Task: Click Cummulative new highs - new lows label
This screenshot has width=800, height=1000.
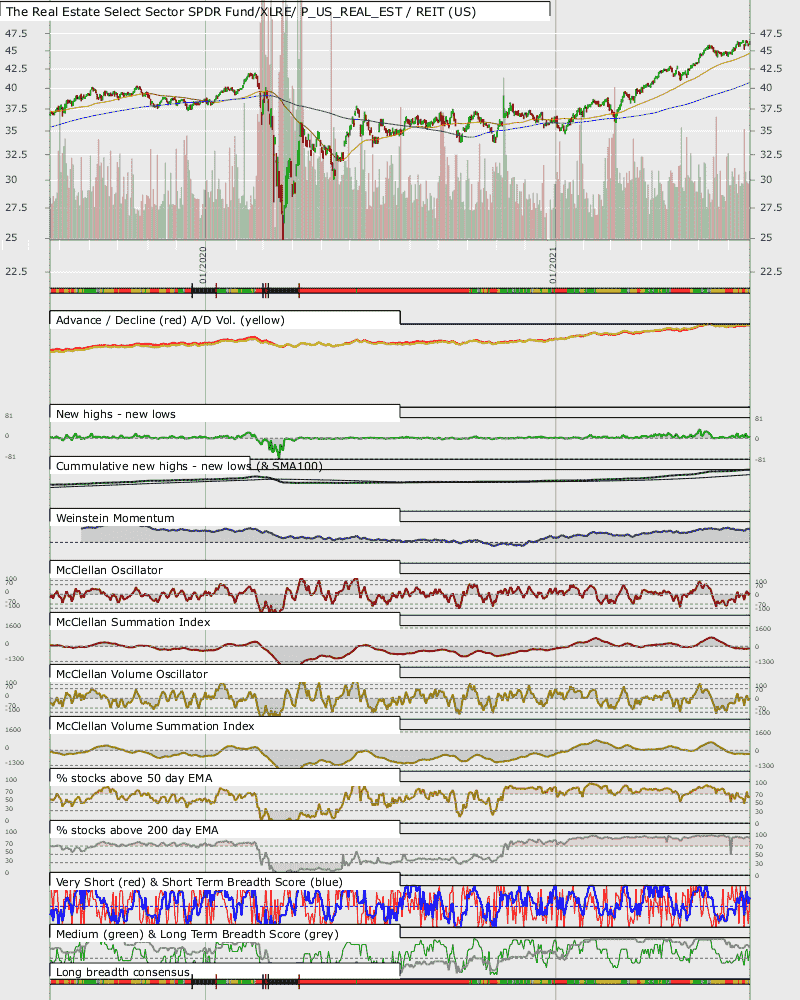Action: 189,466
